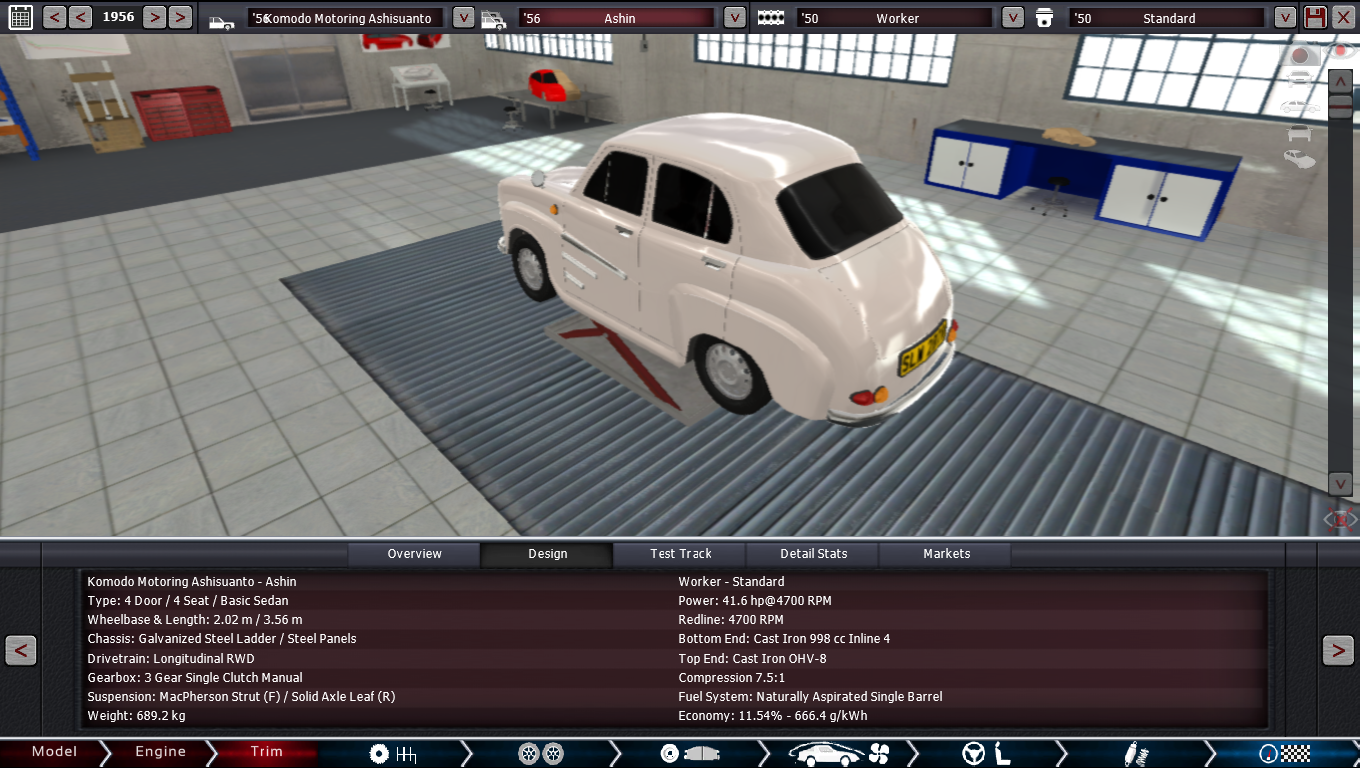Open the suspension spring step
The width and height of the screenshot is (1360, 768).
[x=1135, y=753]
